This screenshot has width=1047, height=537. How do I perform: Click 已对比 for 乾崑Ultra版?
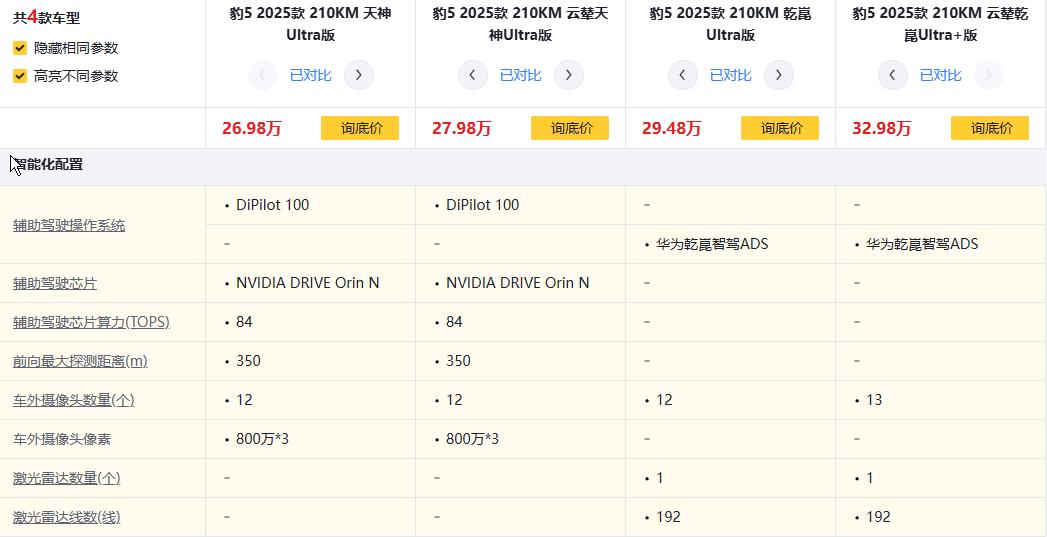730,75
